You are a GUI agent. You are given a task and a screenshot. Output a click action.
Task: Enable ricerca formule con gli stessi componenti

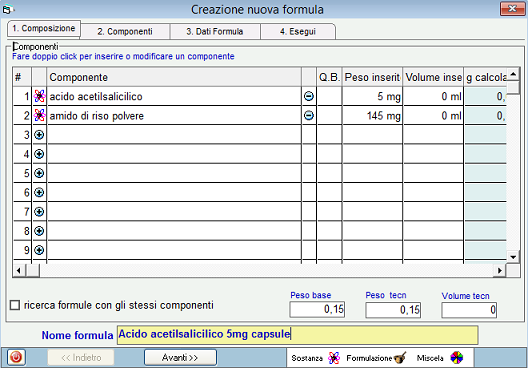point(15,305)
